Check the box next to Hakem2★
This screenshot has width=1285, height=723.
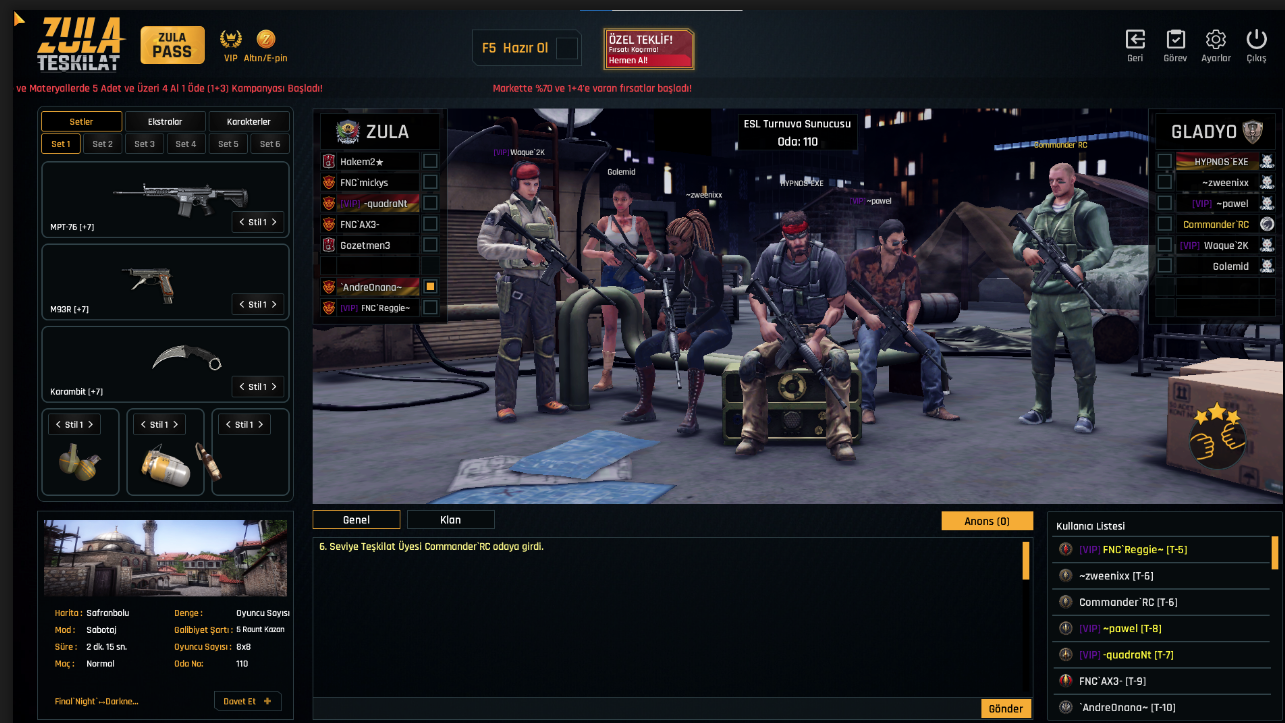[x=430, y=161]
